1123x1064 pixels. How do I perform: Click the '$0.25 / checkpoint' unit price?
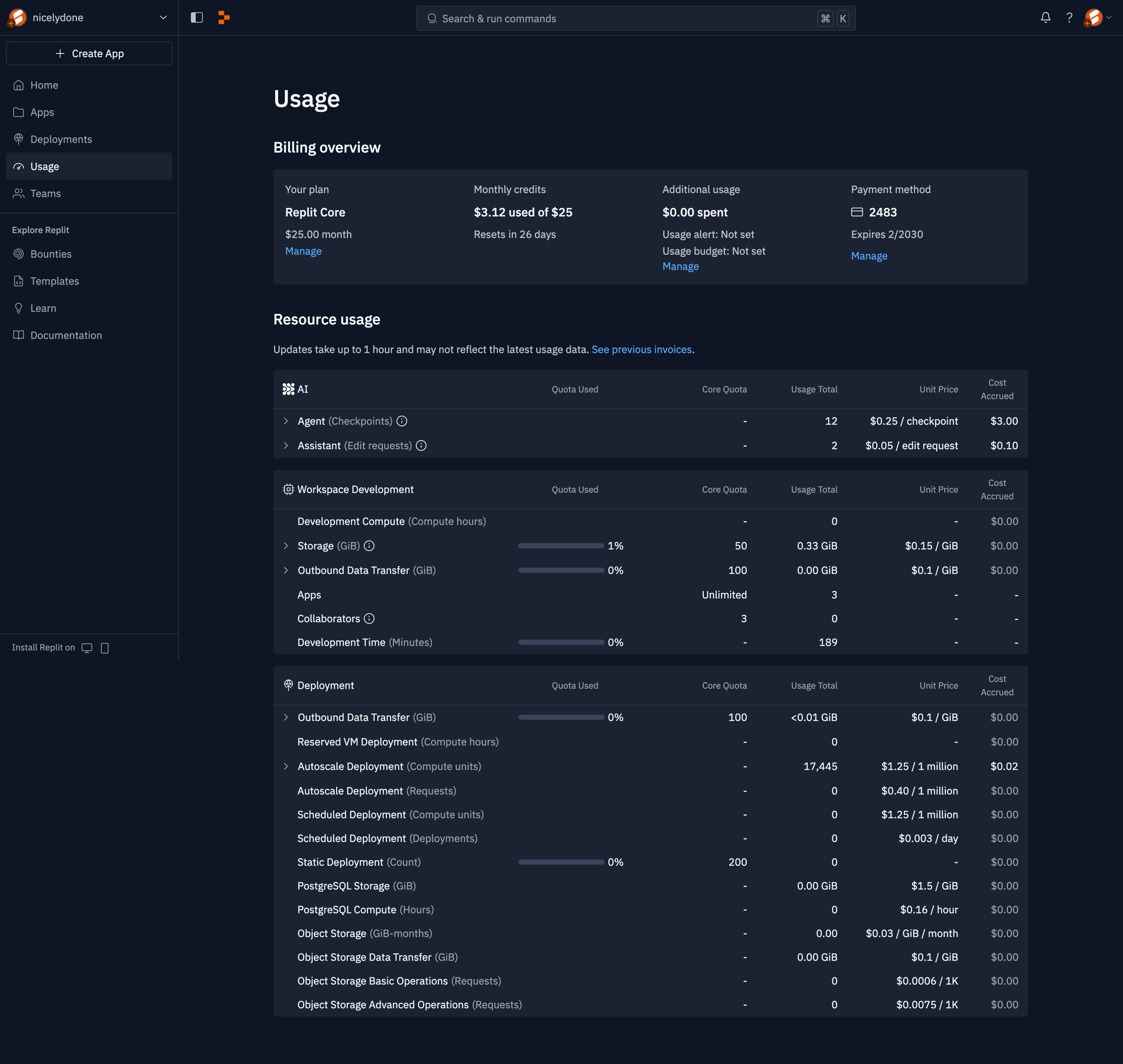[x=914, y=421]
